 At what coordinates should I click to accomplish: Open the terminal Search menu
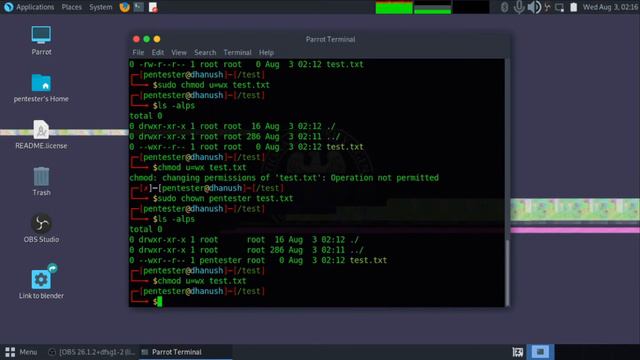point(205,52)
